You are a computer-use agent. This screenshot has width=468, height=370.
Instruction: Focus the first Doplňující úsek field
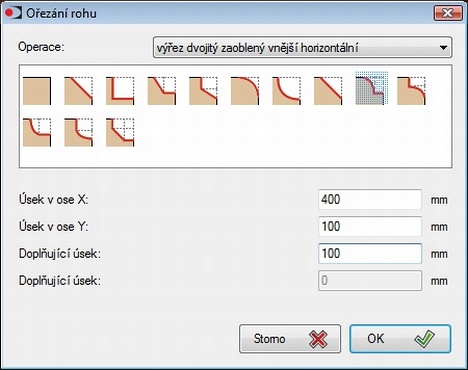(x=370, y=253)
